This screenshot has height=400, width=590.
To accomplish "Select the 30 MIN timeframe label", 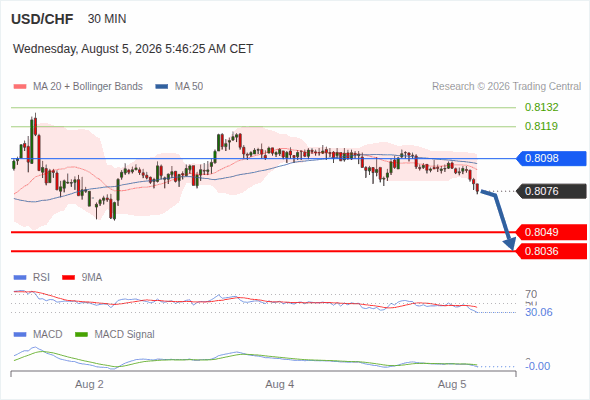I will tap(107, 19).
